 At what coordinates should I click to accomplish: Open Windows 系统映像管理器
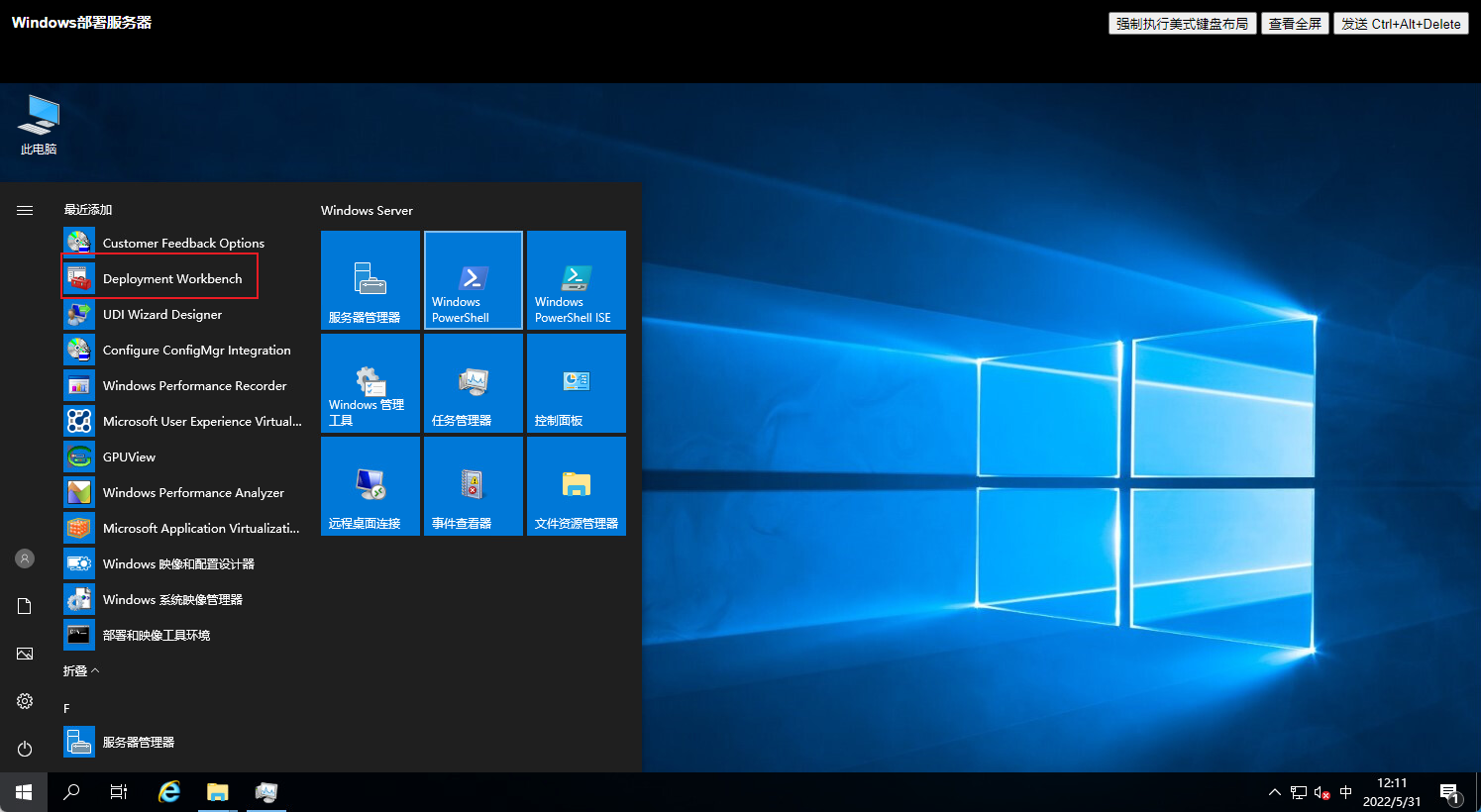[183, 599]
